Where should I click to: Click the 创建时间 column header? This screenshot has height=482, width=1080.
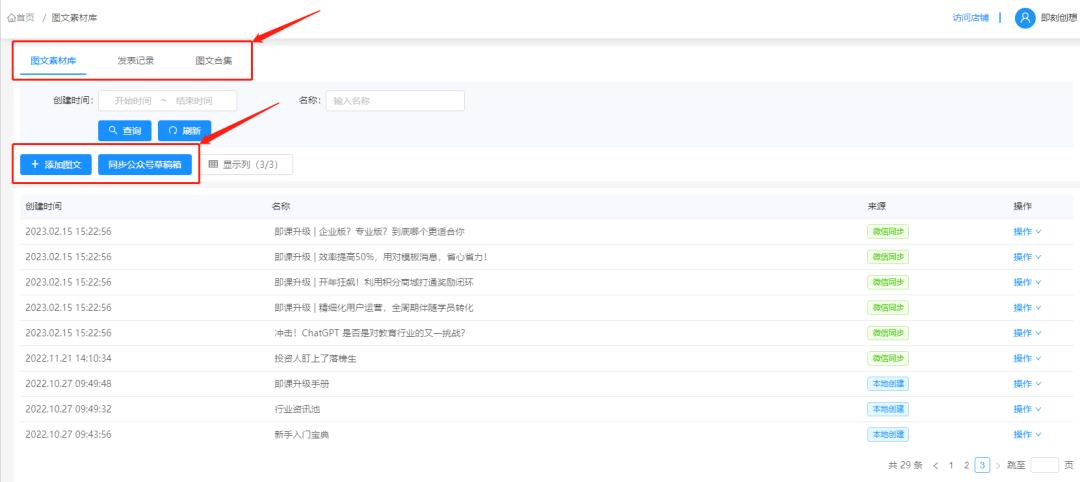(43, 206)
